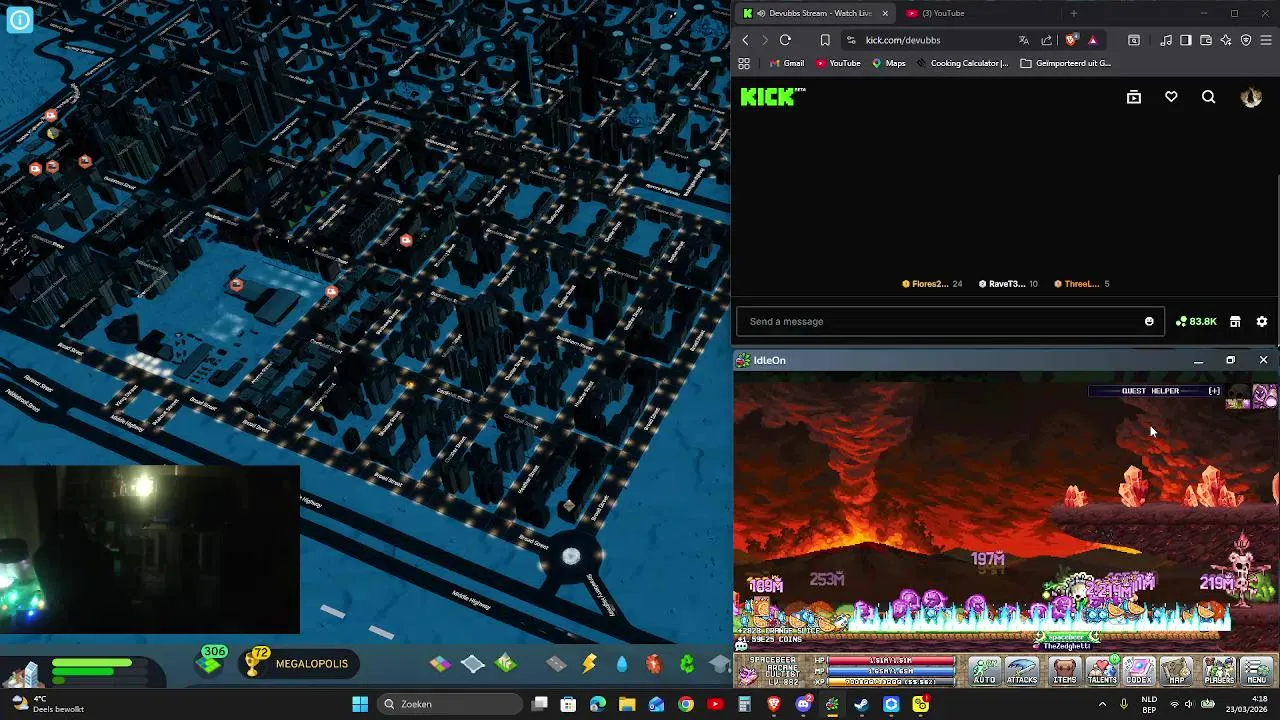The width and height of the screenshot is (1280, 720).
Task: Open browser music playlist icon
Action: (1166, 40)
